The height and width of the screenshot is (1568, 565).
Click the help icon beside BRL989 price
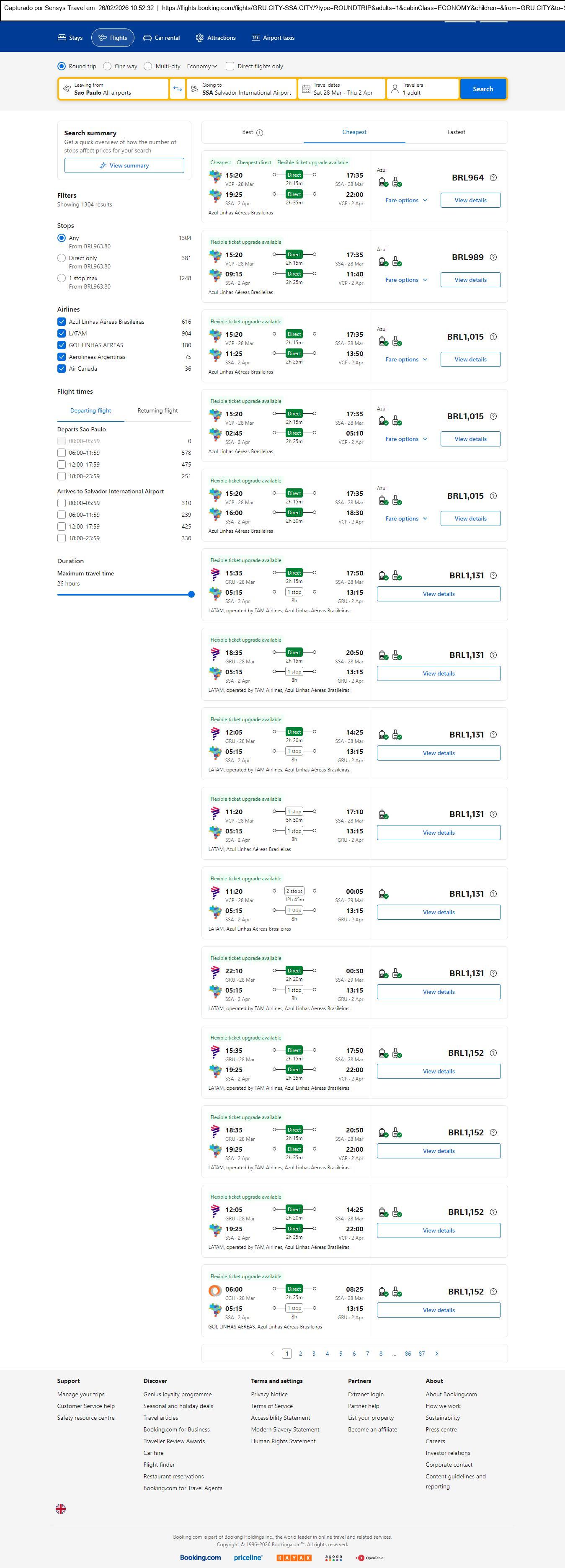click(493, 258)
